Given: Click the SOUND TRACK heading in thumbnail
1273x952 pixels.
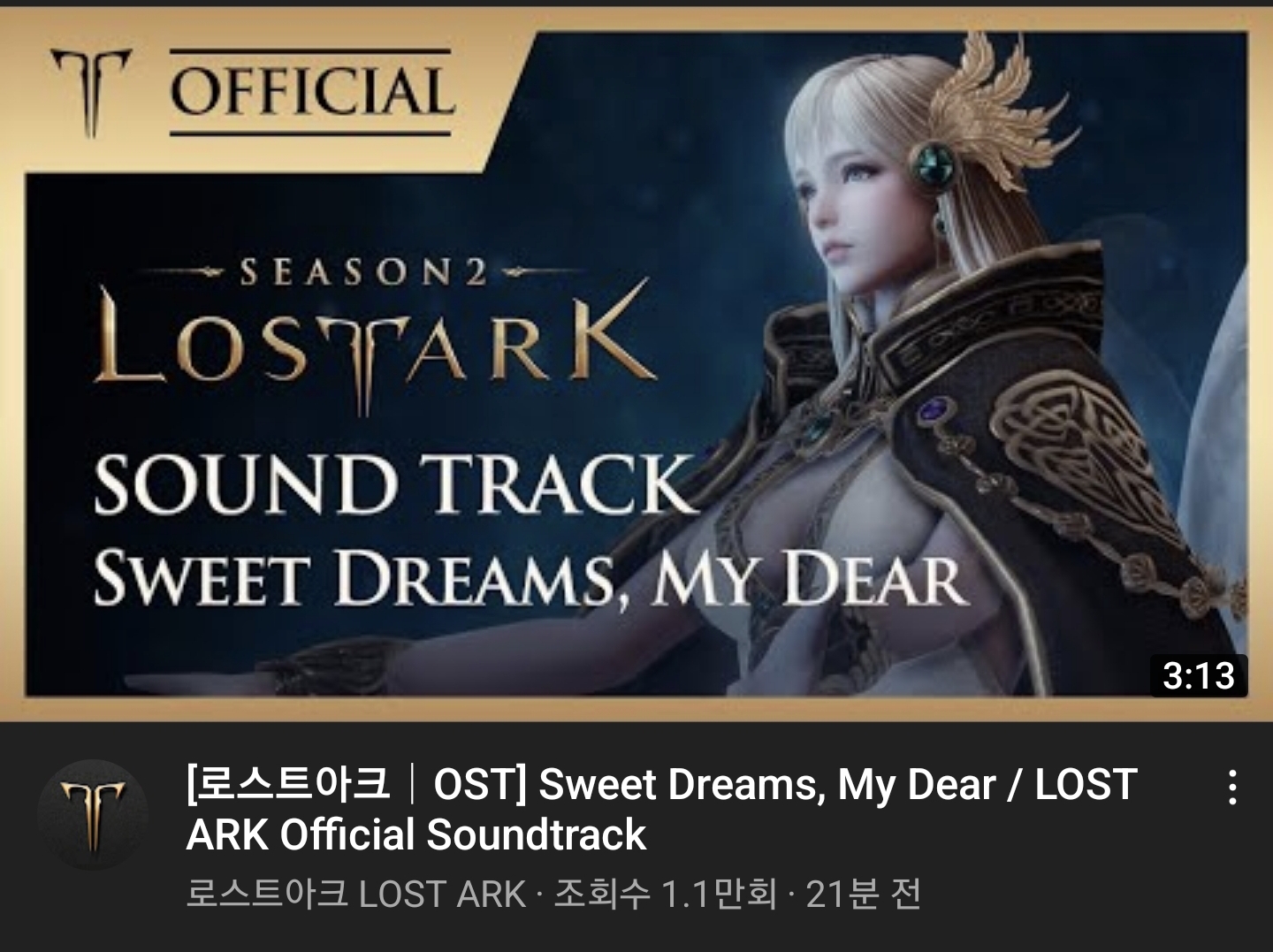Looking at the screenshot, I should pos(396,483).
